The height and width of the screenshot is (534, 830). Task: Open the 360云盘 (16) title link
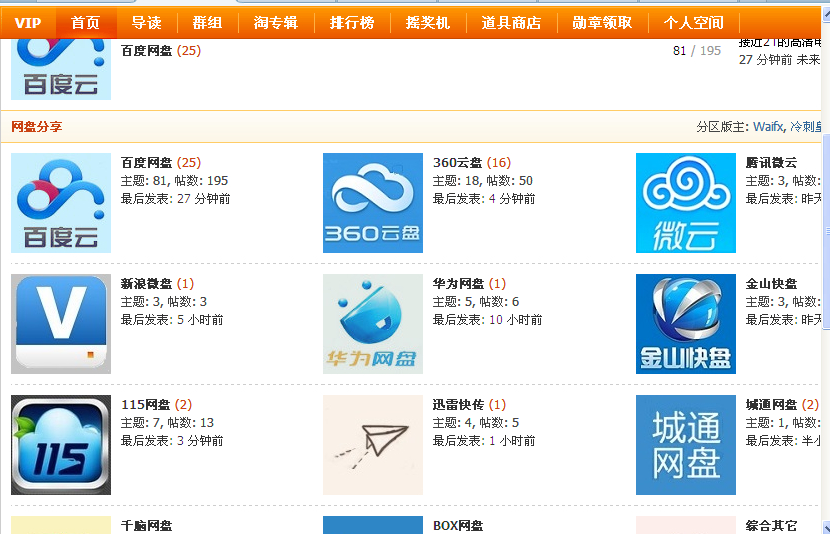tap(472, 162)
